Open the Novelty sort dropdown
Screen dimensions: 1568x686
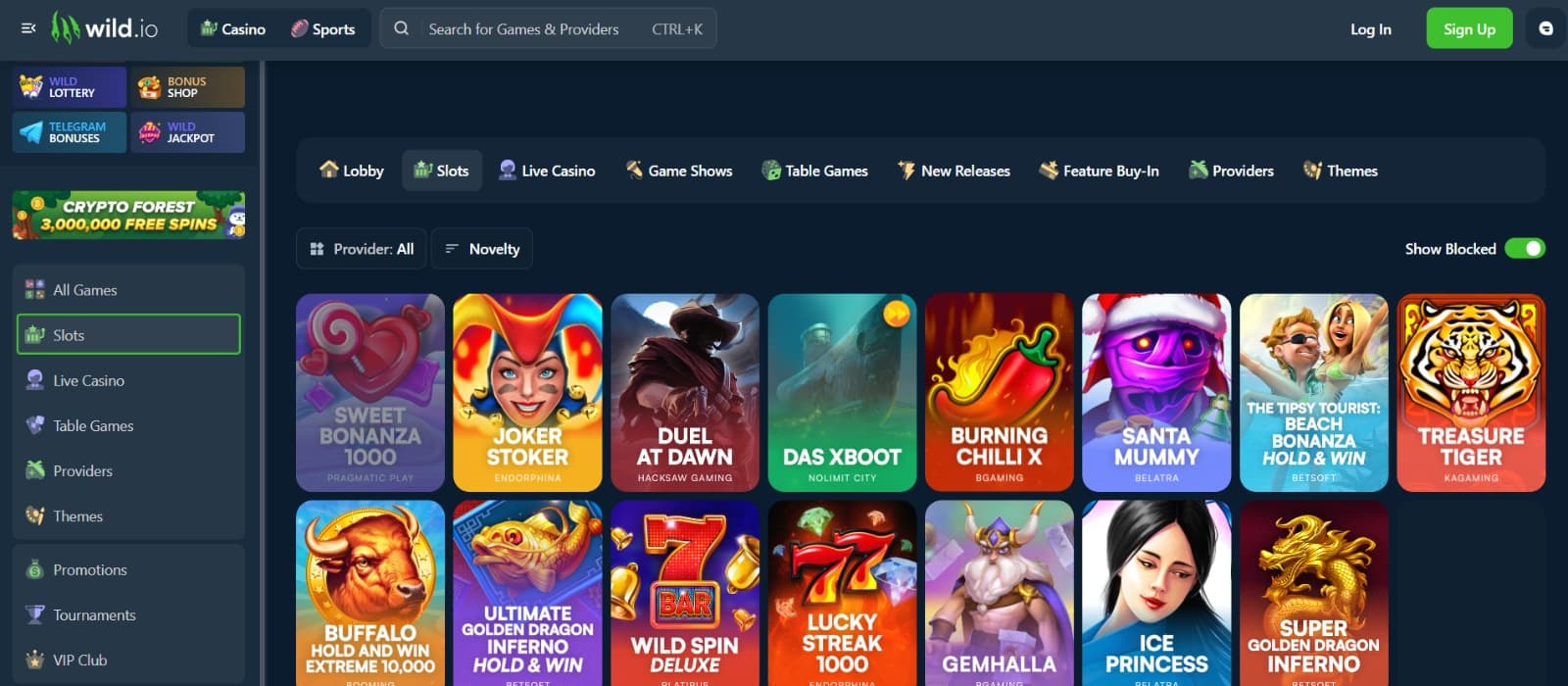coord(482,249)
